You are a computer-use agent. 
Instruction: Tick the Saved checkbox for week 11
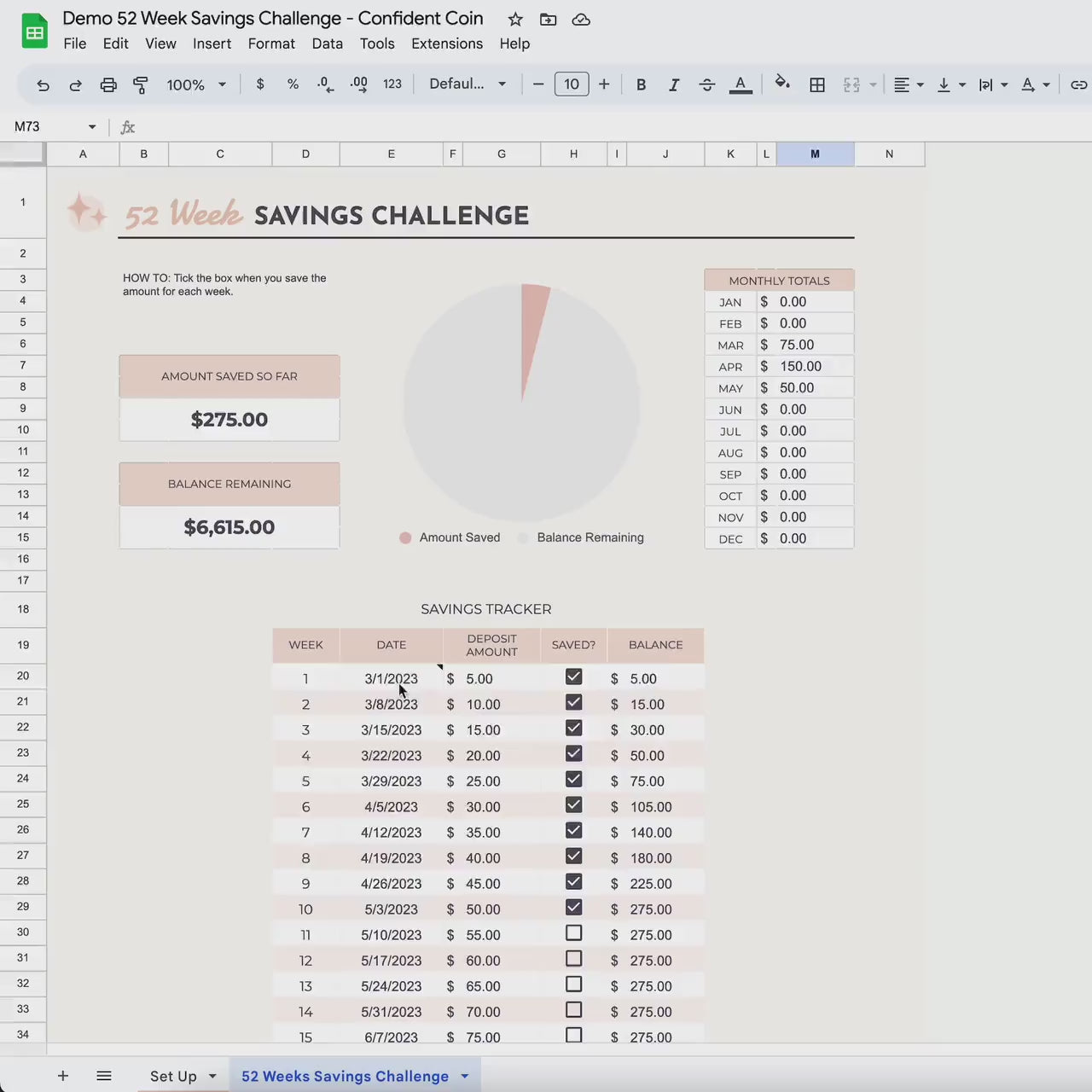click(x=573, y=933)
